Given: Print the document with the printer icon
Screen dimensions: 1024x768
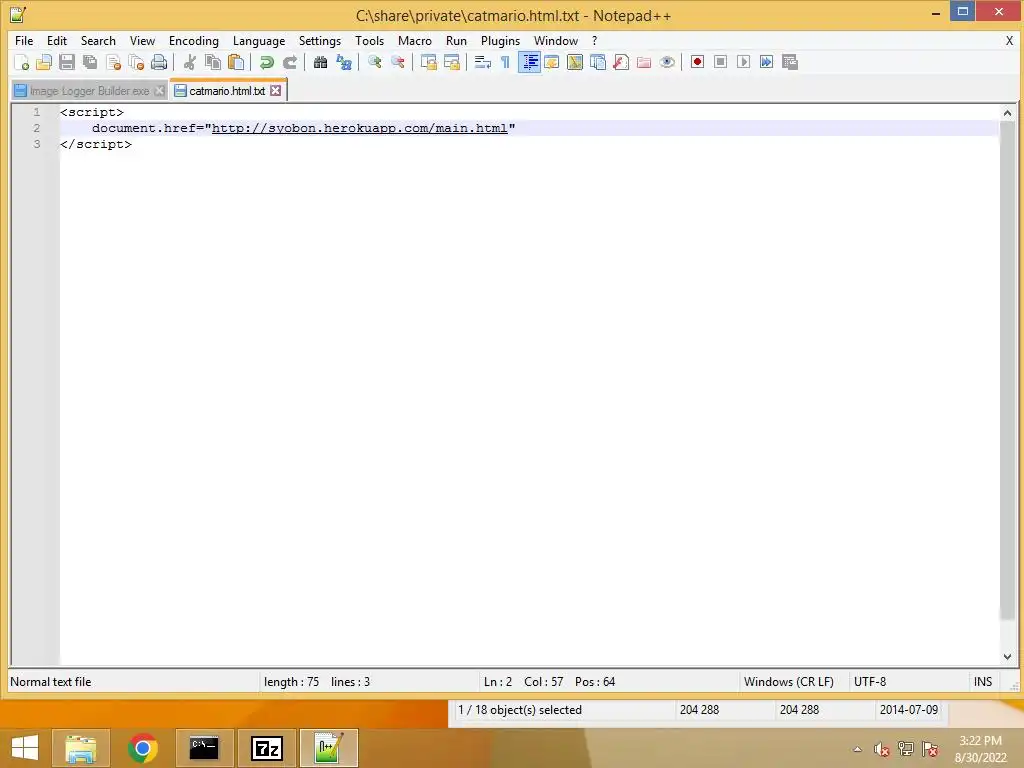Looking at the screenshot, I should tap(159, 62).
